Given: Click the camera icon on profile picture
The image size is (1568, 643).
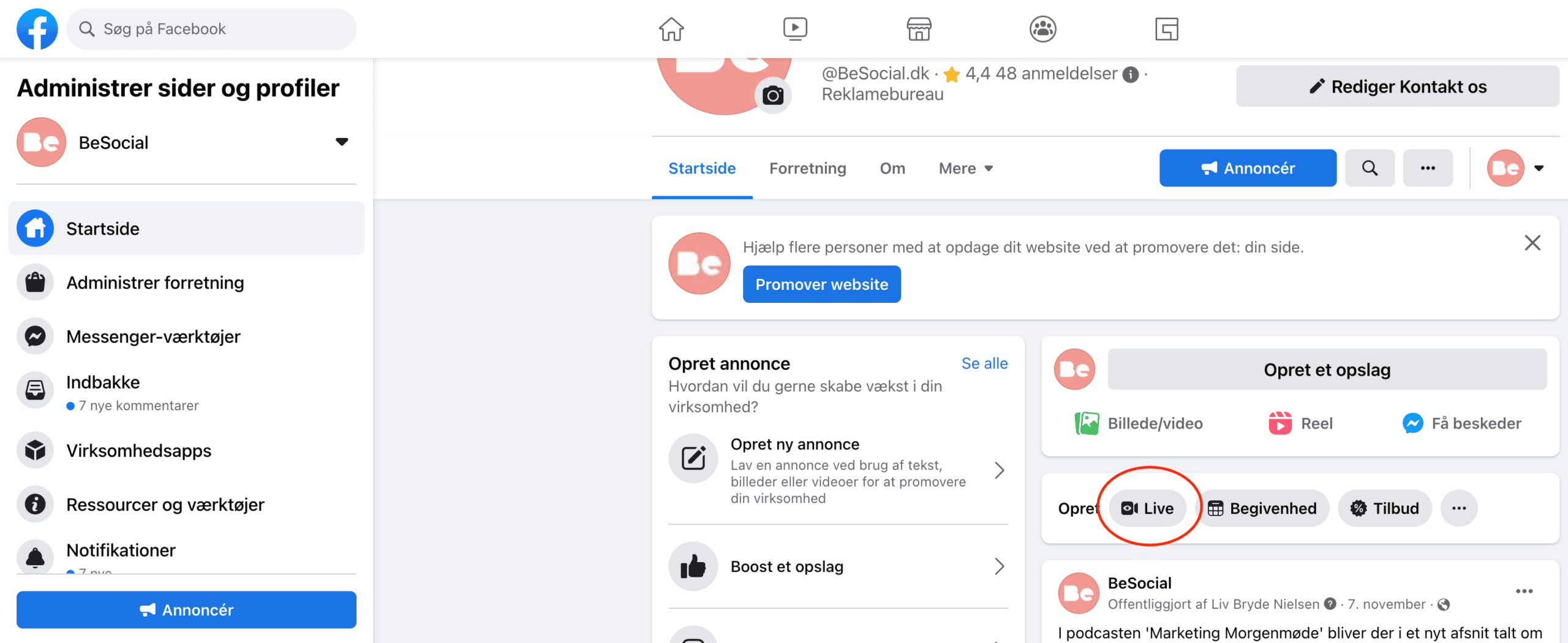Looking at the screenshot, I should pyautogui.click(x=773, y=96).
